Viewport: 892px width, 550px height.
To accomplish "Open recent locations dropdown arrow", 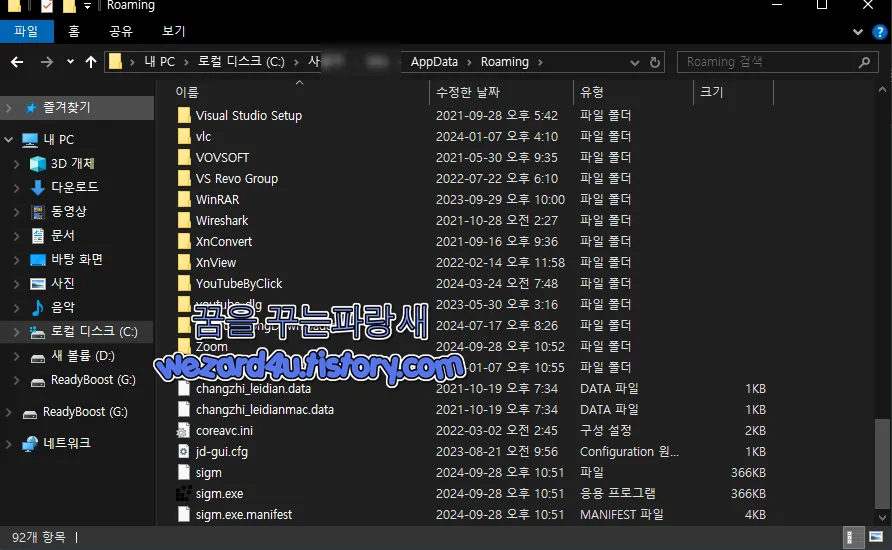I will (x=70, y=61).
